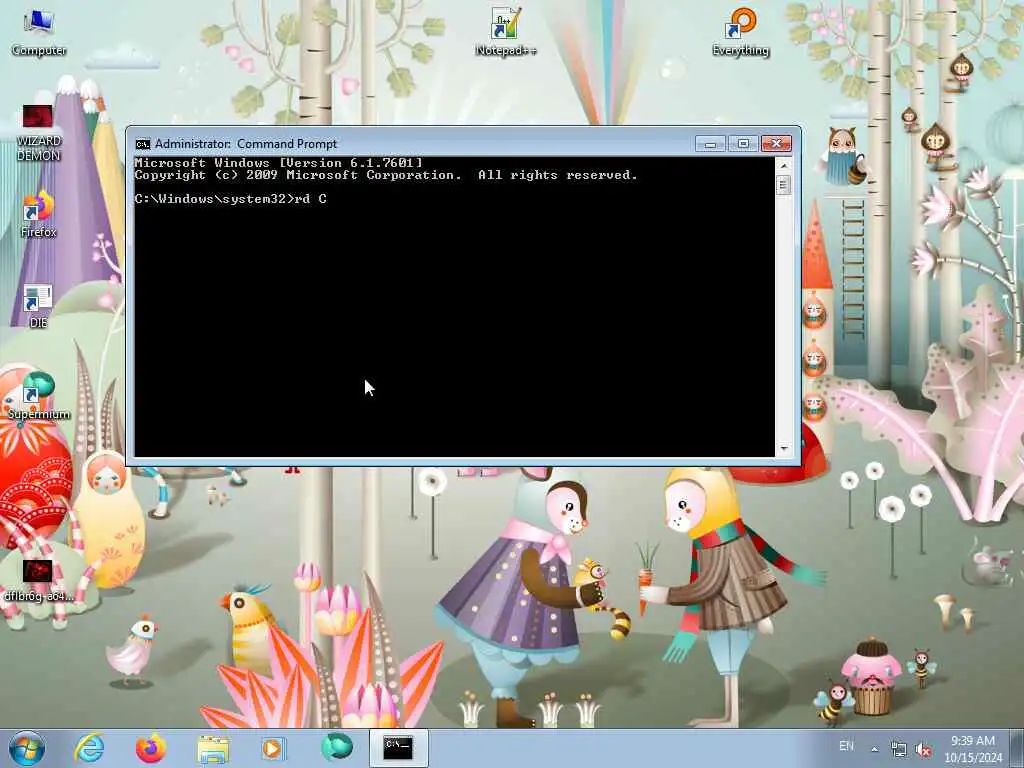
Task: Select the dflbr6g desktop file icon
Action: tap(38, 581)
